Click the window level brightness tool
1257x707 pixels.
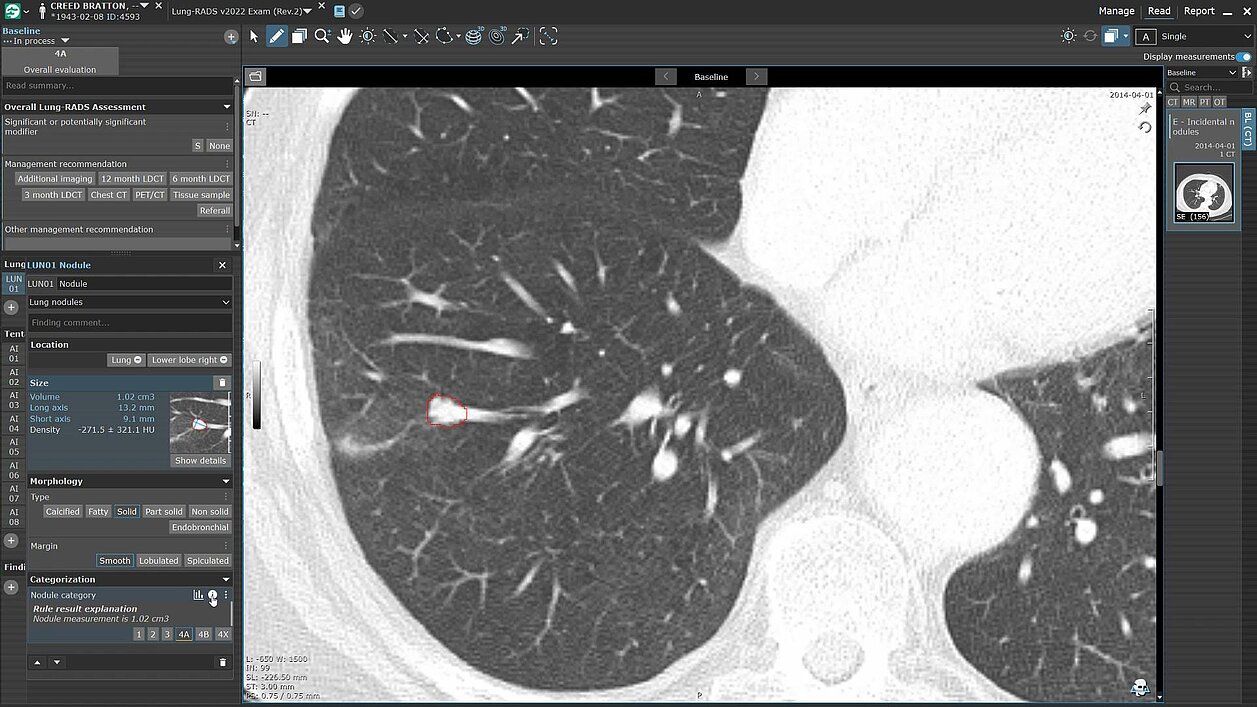(368, 36)
